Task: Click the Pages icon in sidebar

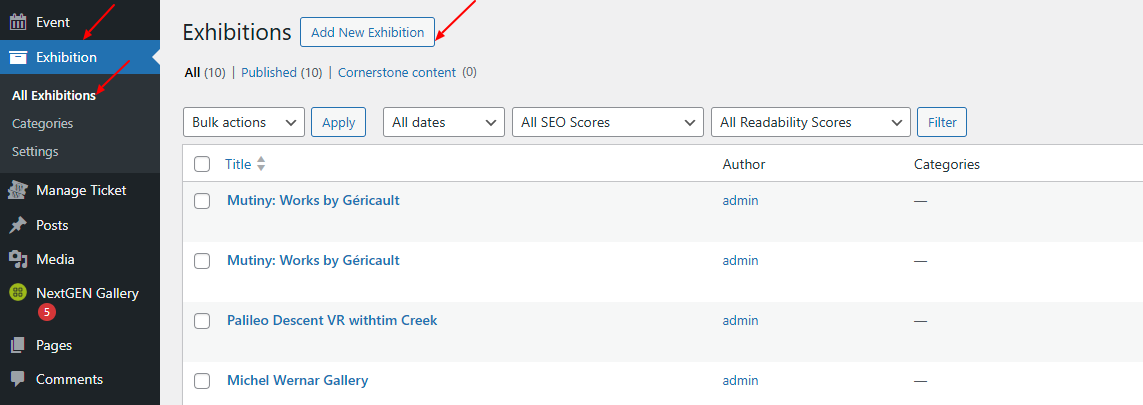Action: tap(18, 345)
